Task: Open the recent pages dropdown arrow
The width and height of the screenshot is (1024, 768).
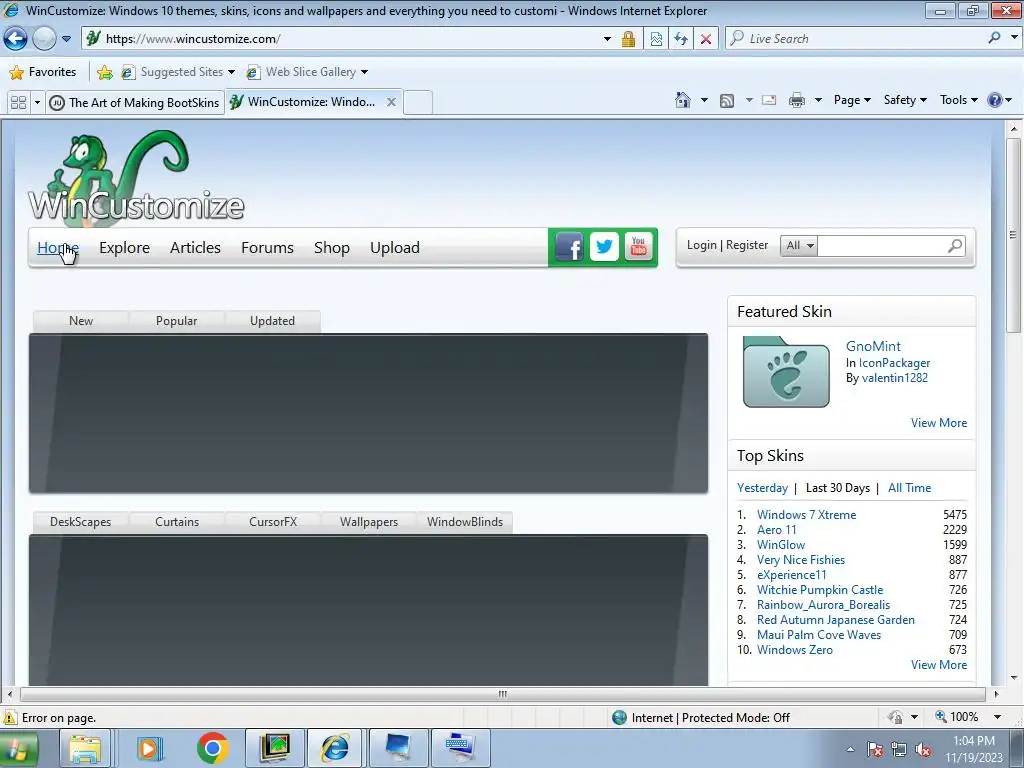Action: pyautogui.click(x=66, y=39)
